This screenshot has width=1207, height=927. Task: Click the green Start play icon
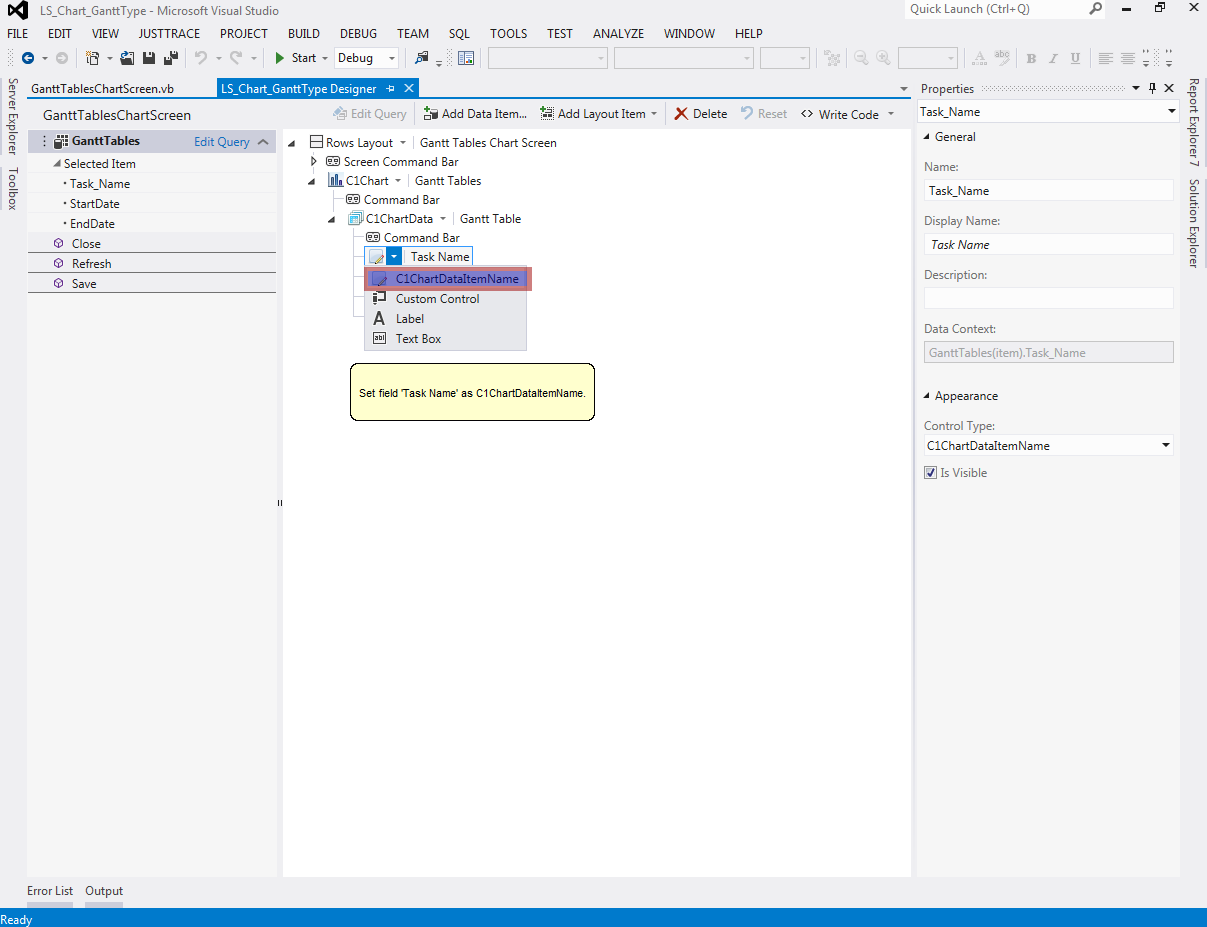coord(281,58)
